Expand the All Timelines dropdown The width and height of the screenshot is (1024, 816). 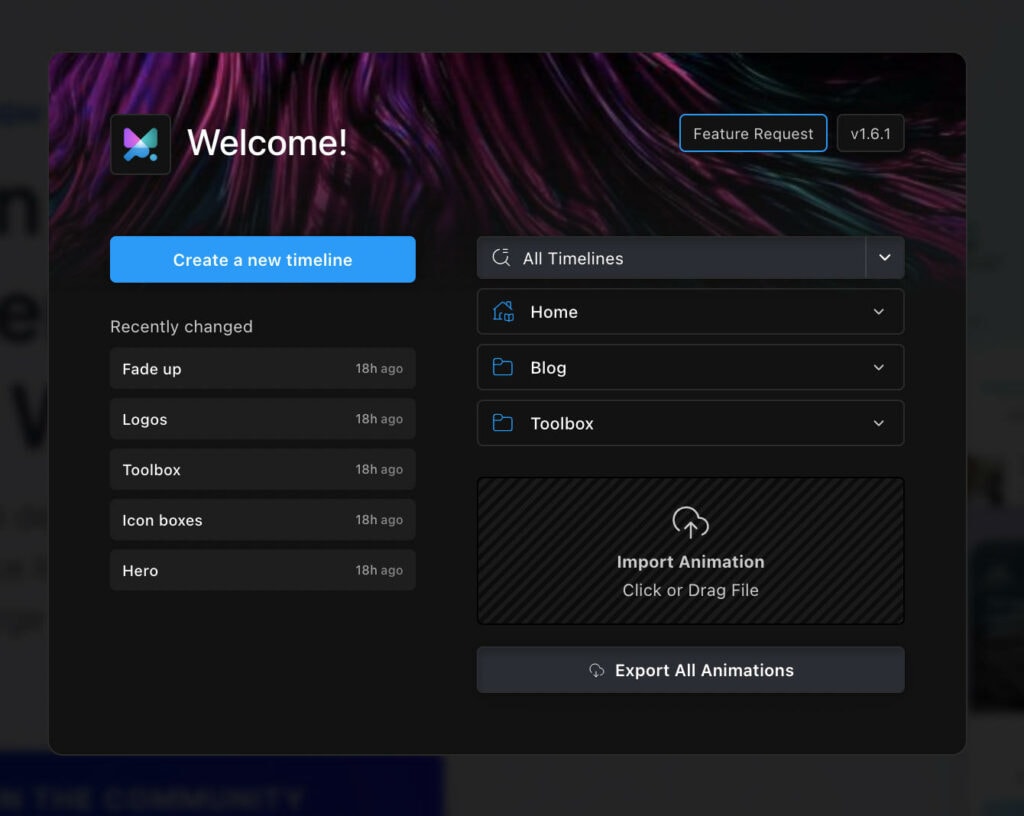884,257
